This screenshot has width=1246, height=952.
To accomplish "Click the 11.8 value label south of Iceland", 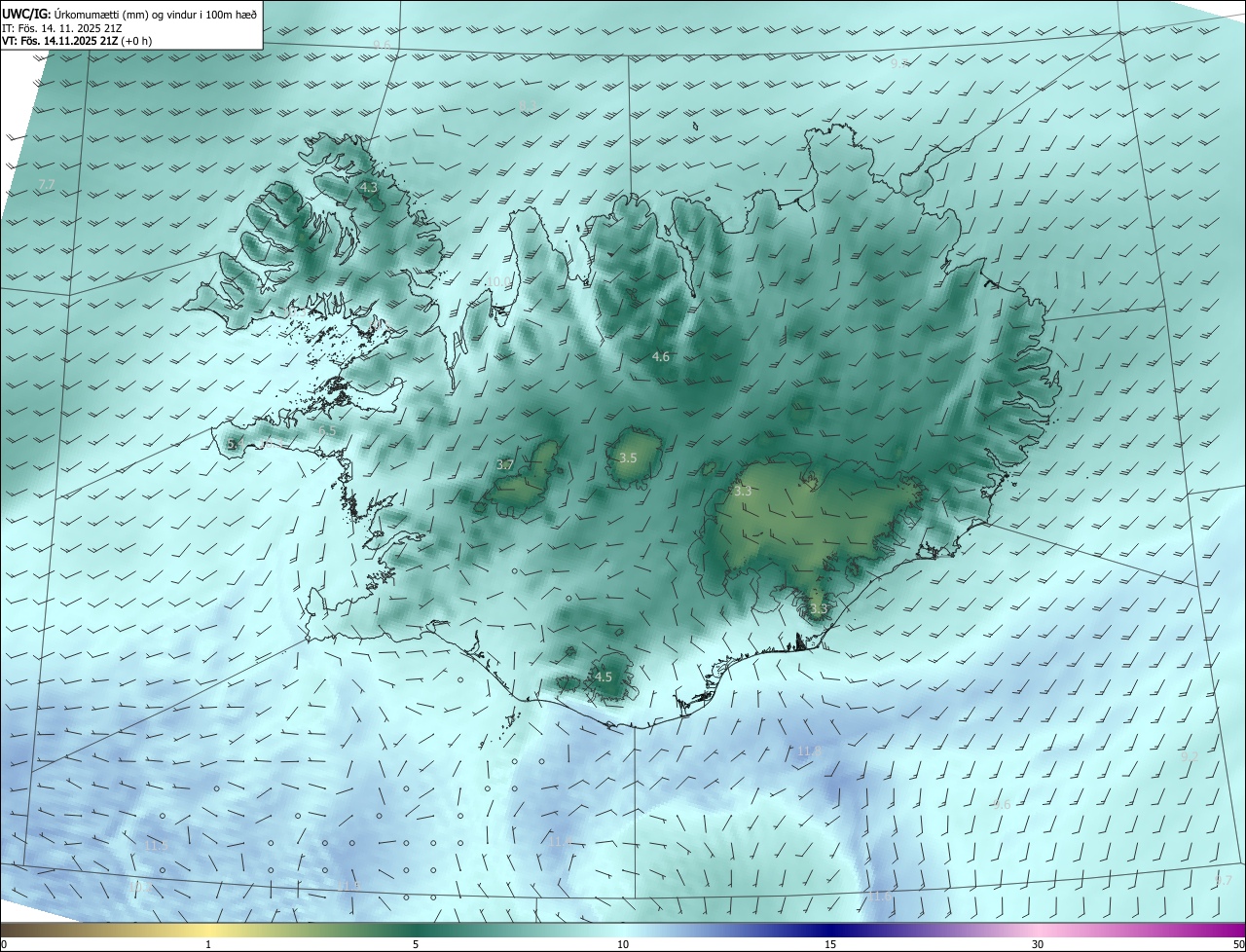I will click(809, 751).
